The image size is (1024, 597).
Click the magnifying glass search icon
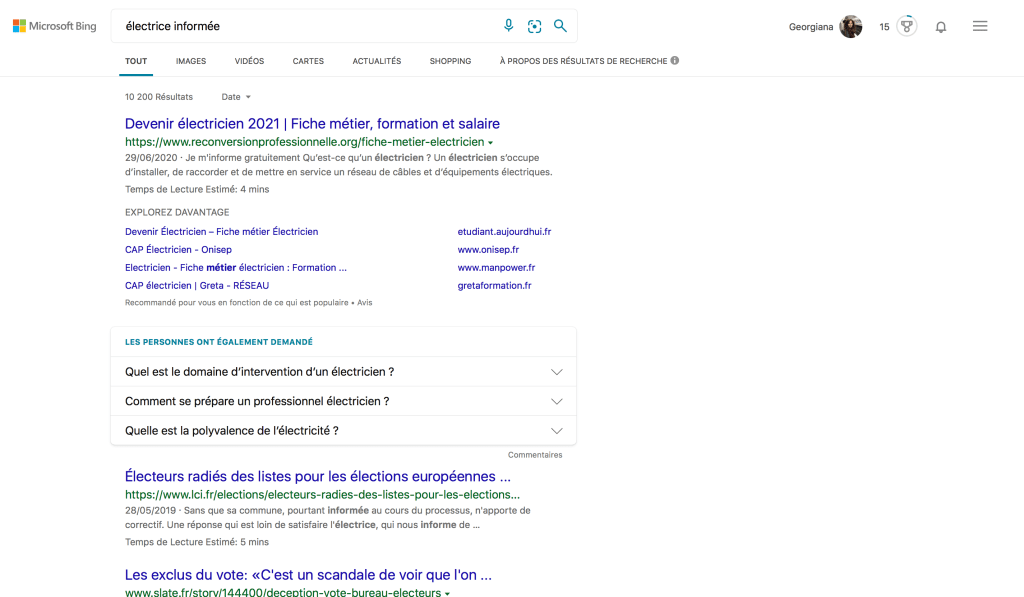pos(560,26)
